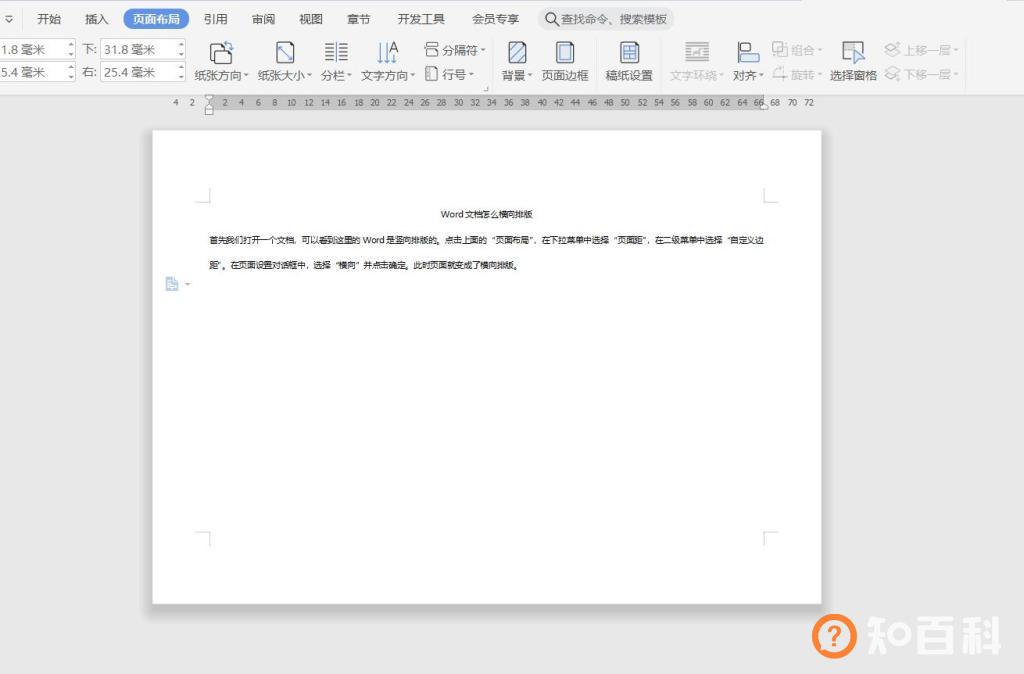Expand the paste options dropdown arrow
This screenshot has width=1024, height=674.
point(188,284)
